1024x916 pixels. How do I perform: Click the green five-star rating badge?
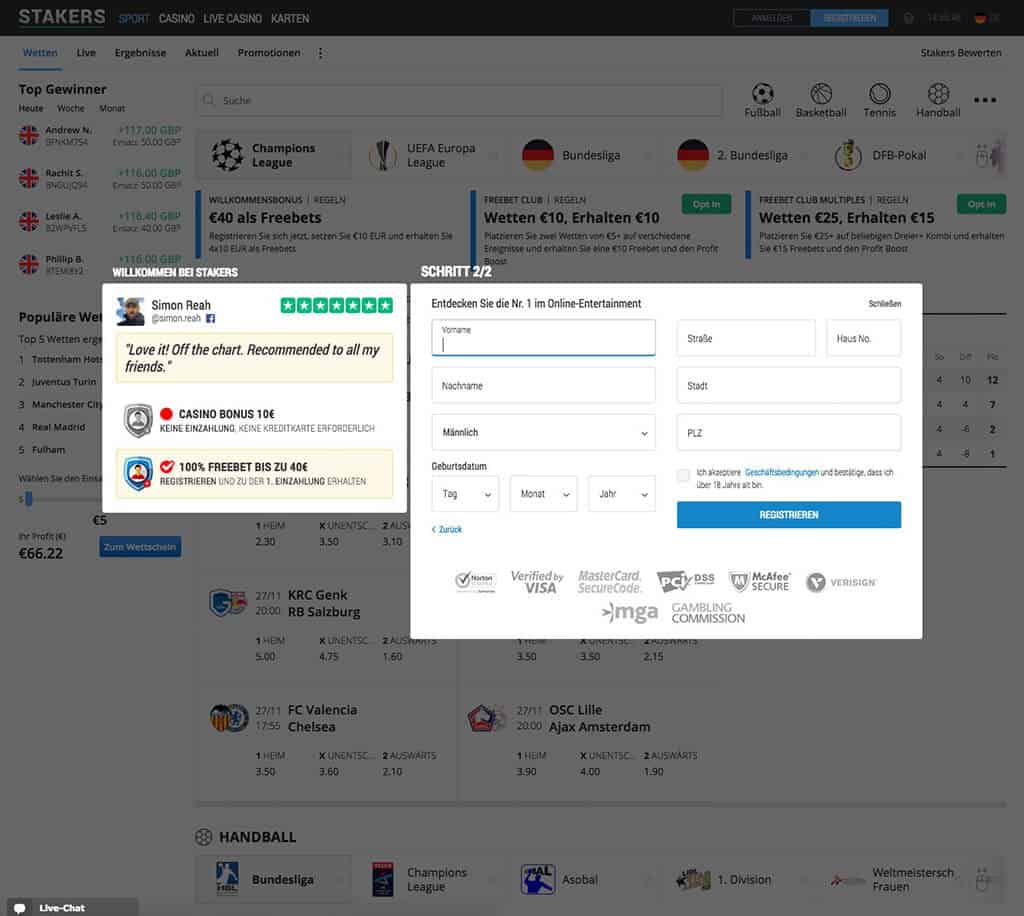(x=336, y=305)
